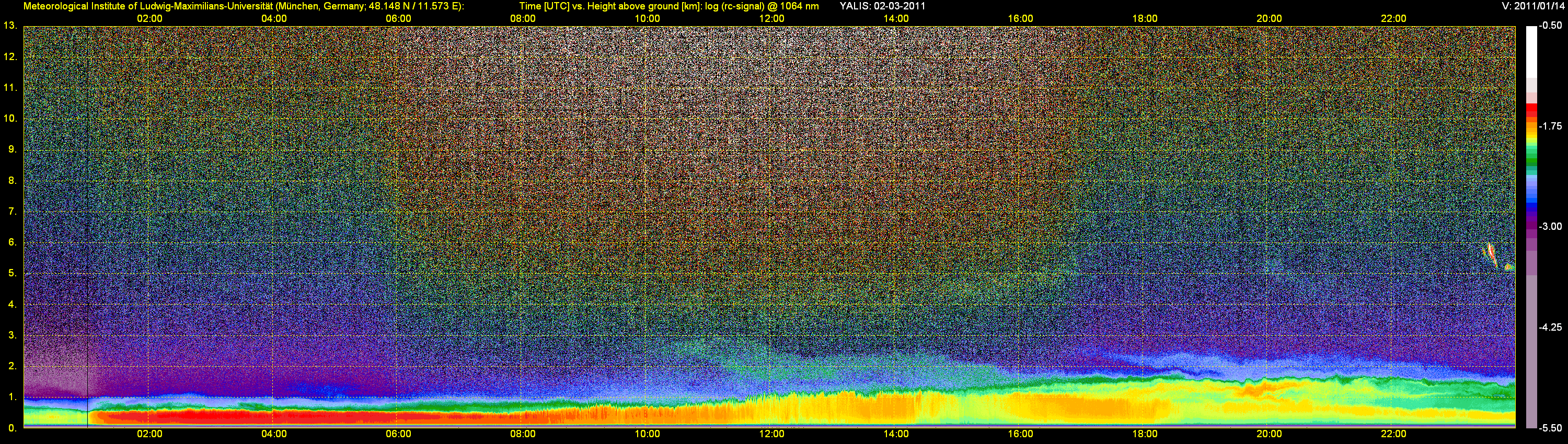
Task: Select the 16:00 label on the top time axis
Action: [x=1021, y=19]
